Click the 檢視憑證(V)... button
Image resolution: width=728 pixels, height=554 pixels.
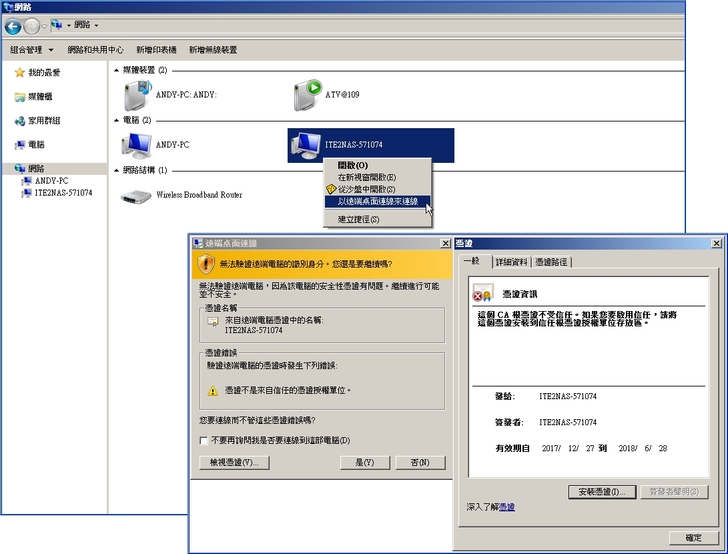tap(235, 463)
